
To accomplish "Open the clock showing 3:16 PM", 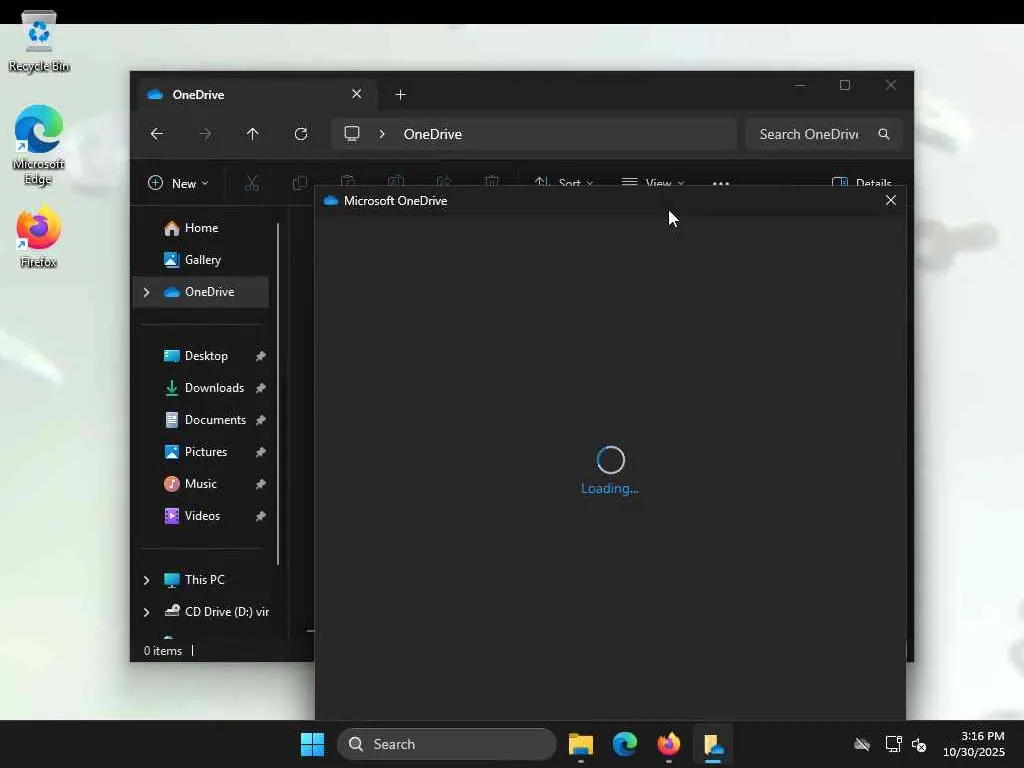I will coord(974,744).
